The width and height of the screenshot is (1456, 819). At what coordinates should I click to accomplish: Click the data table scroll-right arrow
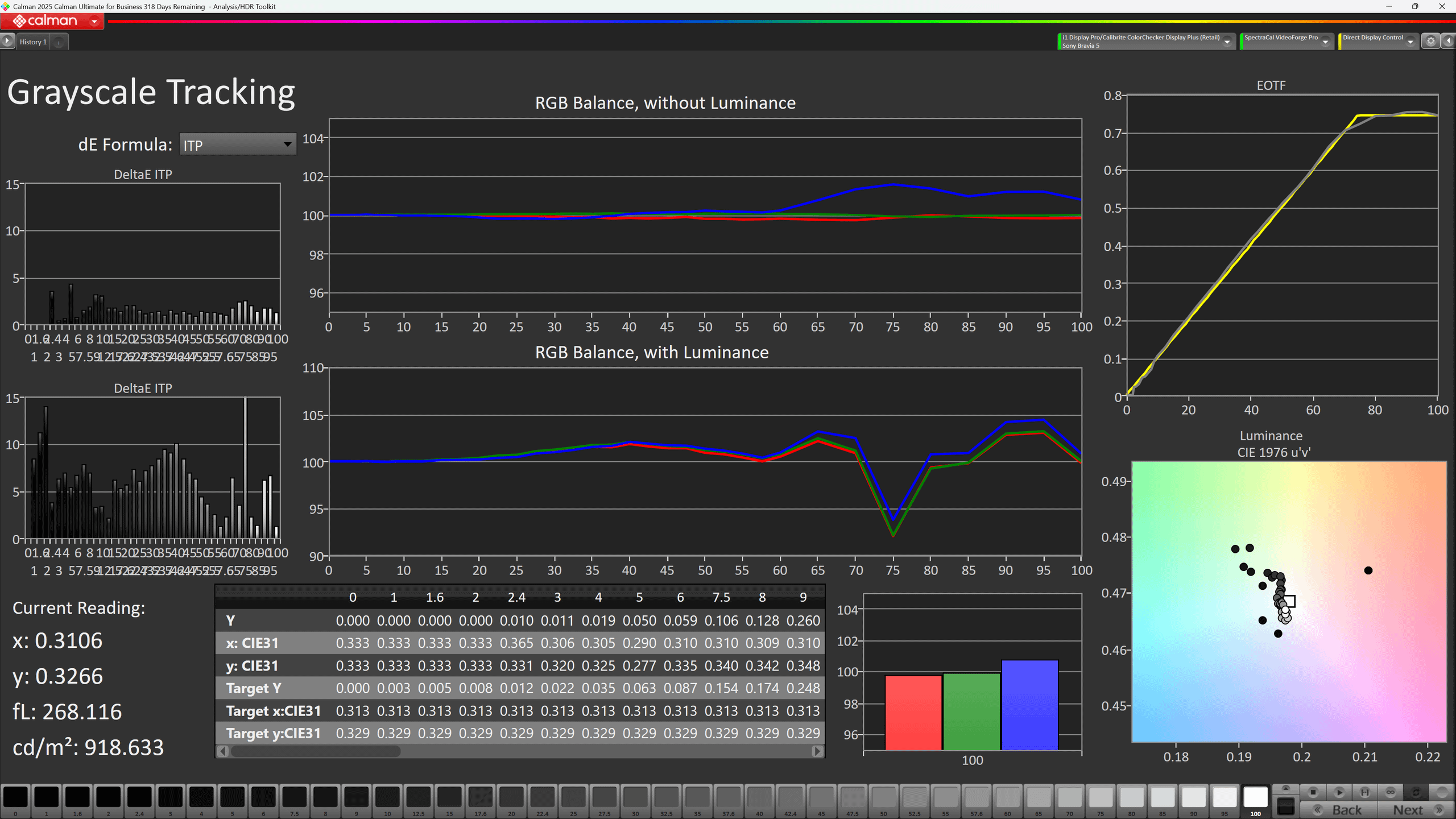817,751
